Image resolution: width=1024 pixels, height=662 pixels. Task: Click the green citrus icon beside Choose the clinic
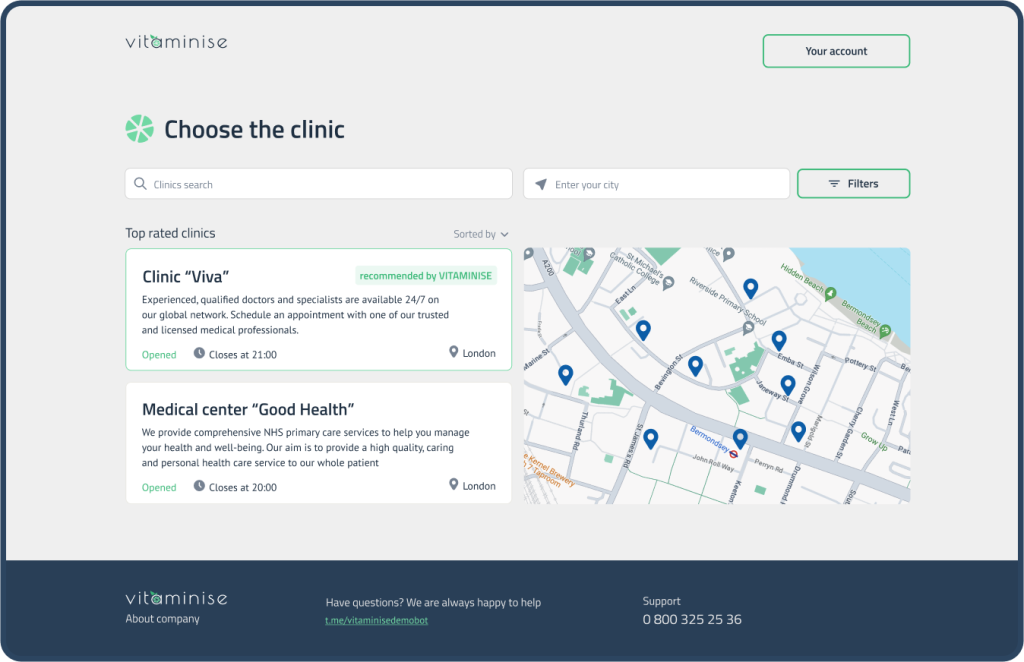click(140, 129)
